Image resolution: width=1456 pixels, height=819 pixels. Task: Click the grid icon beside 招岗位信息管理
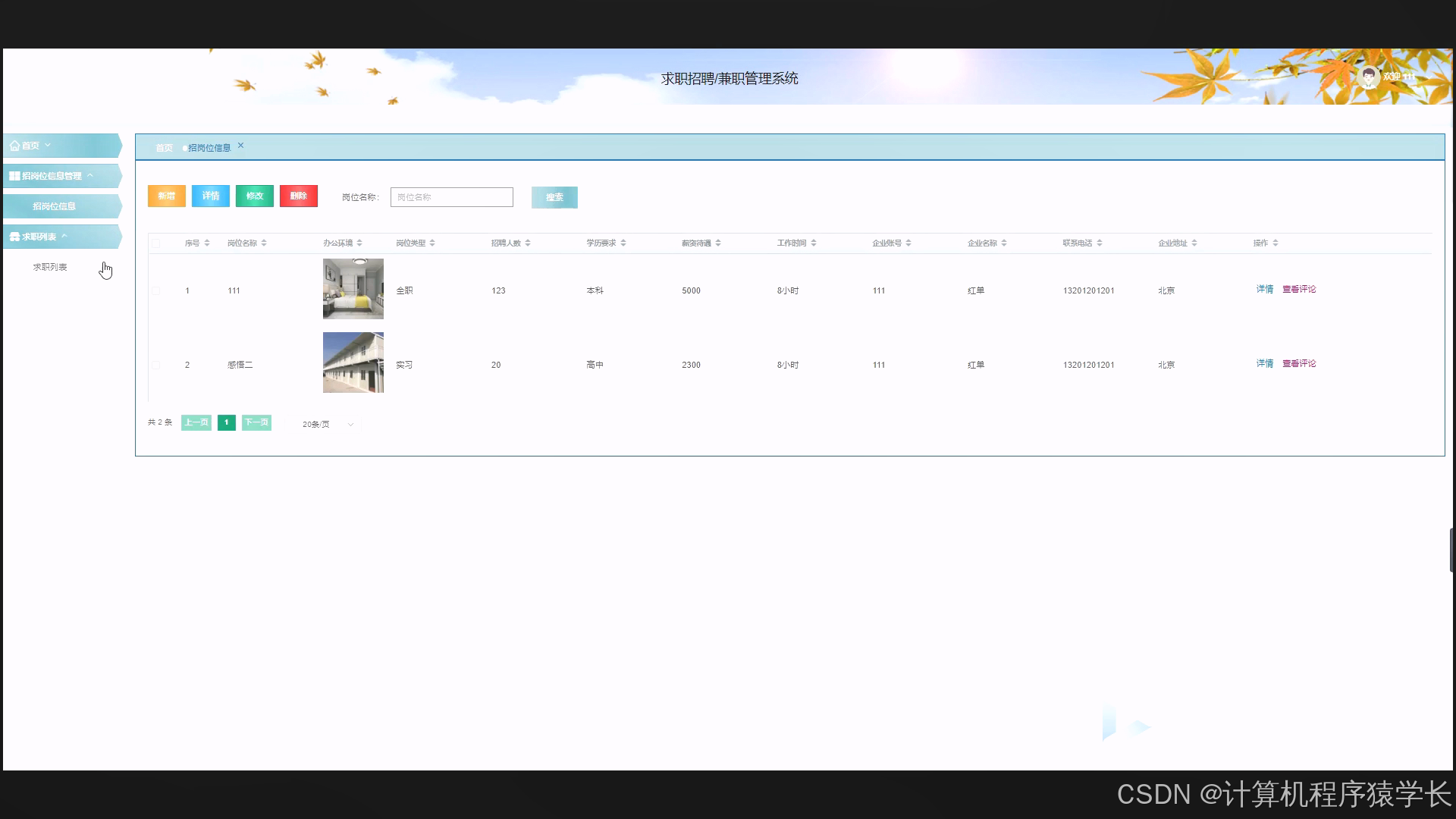coord(14,176)
